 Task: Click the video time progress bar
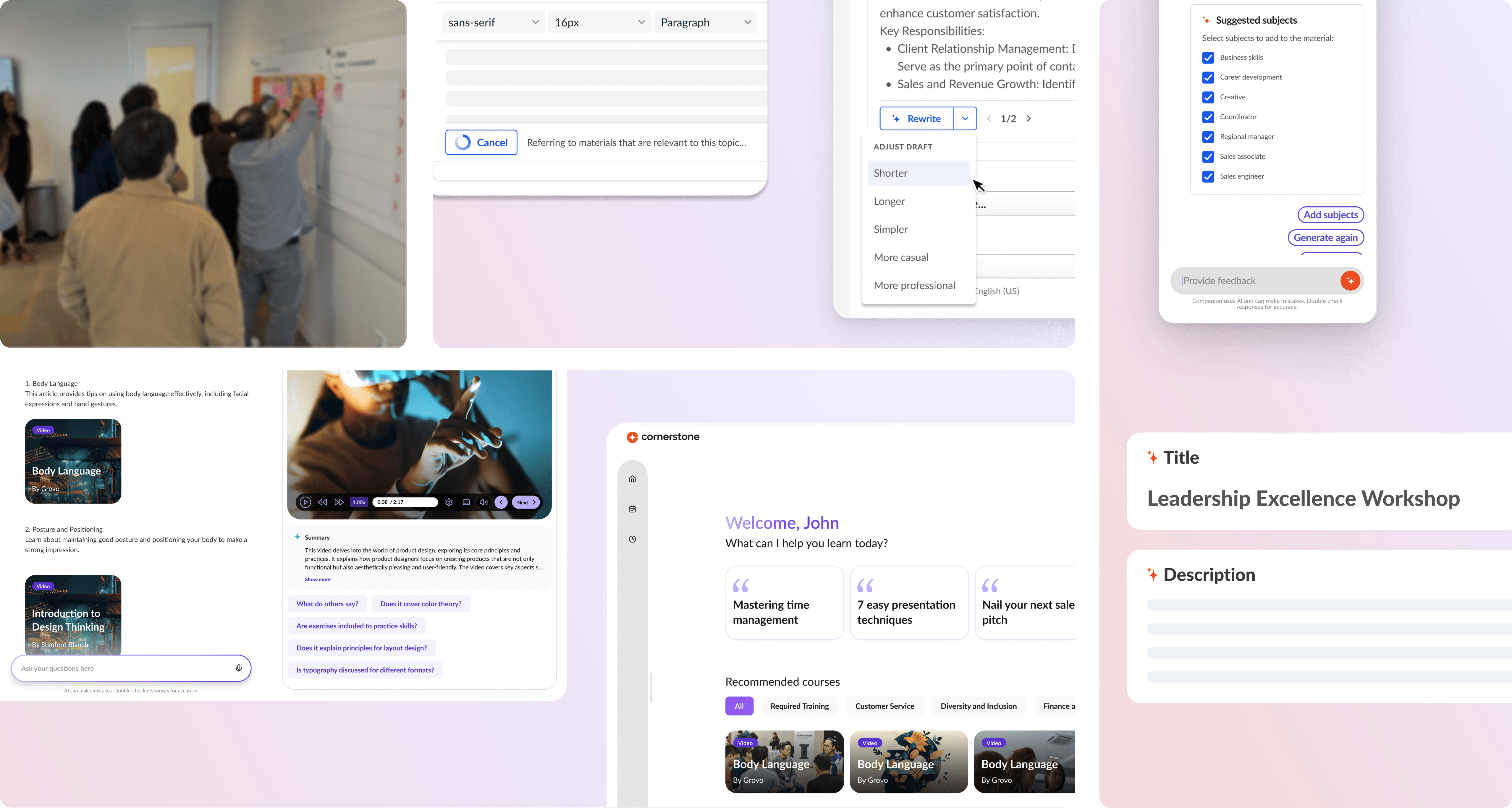click(405, 502)
